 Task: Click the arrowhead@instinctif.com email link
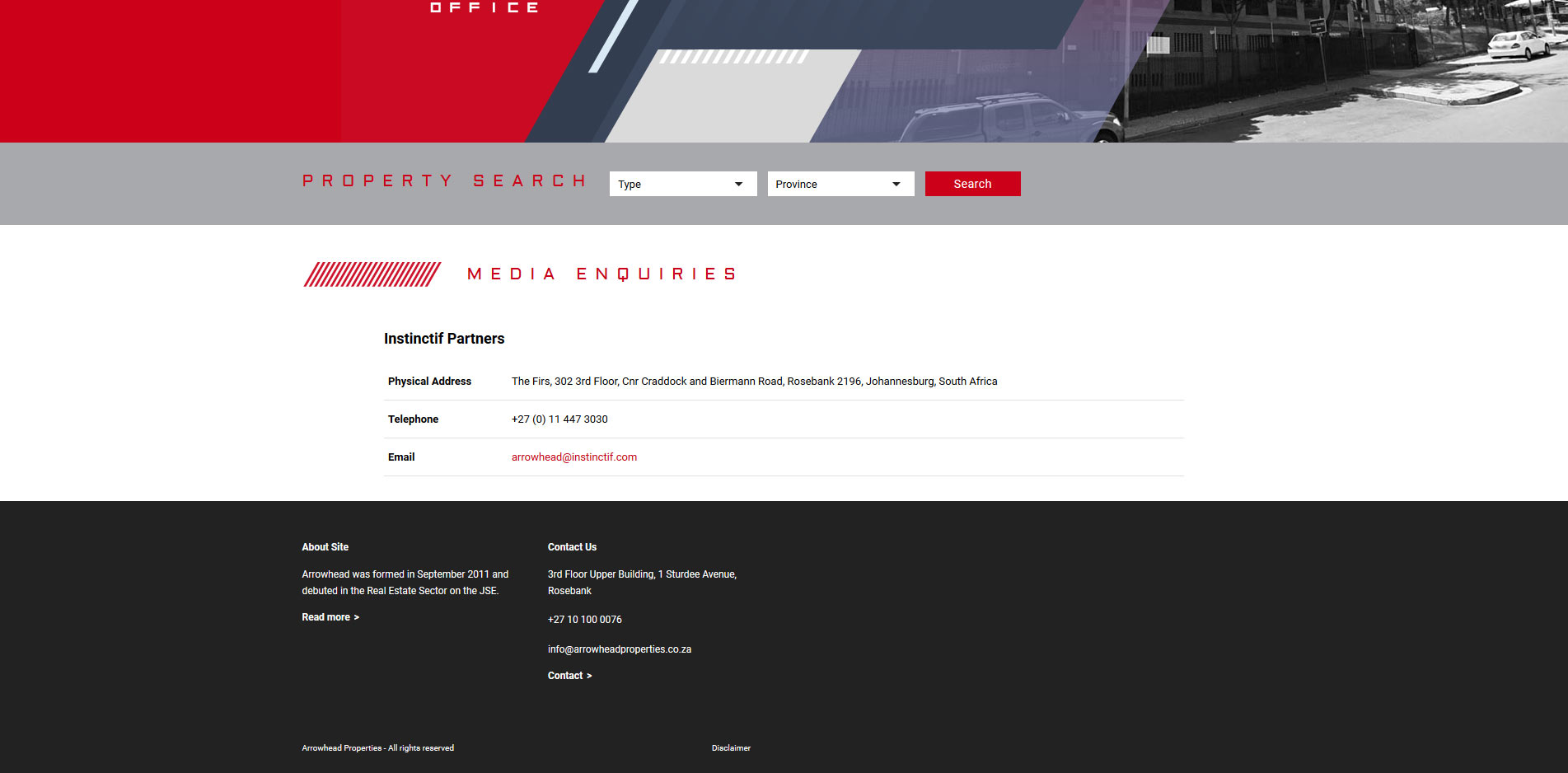coord(573,457)
